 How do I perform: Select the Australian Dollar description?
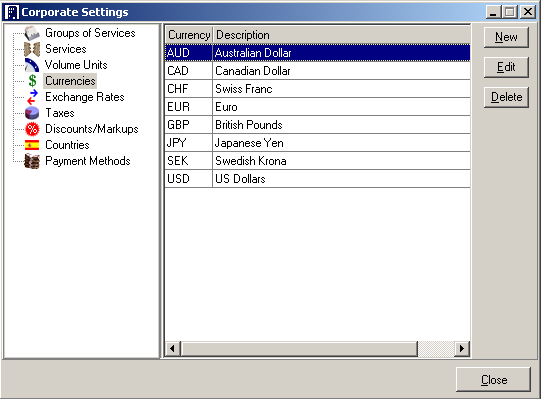341,53
